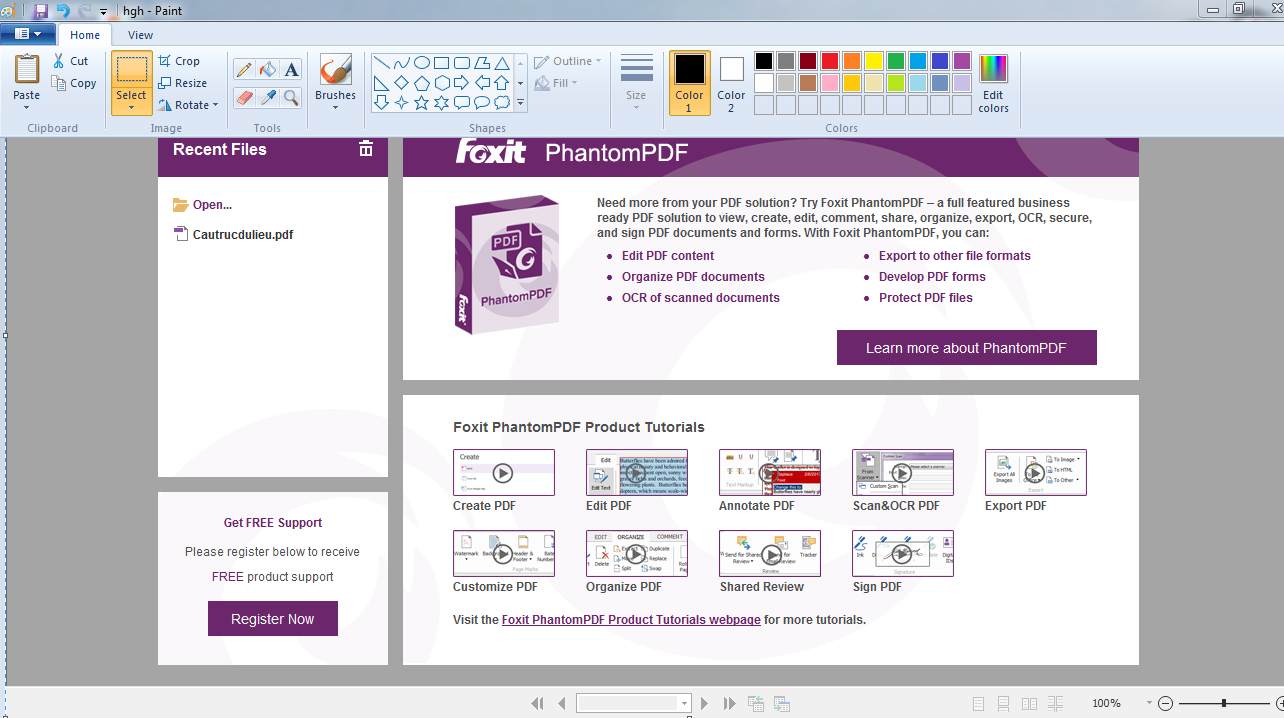The image size is (1284, 718).
Task: Select the Pencil tool
Action: pos(243,69)
